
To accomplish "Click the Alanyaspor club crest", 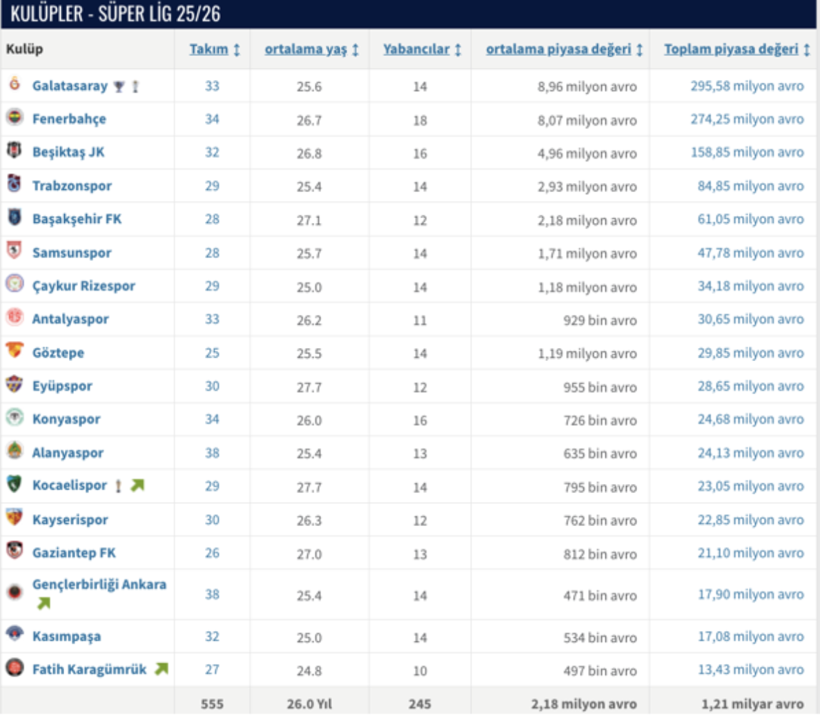I will tap(15, 450).
